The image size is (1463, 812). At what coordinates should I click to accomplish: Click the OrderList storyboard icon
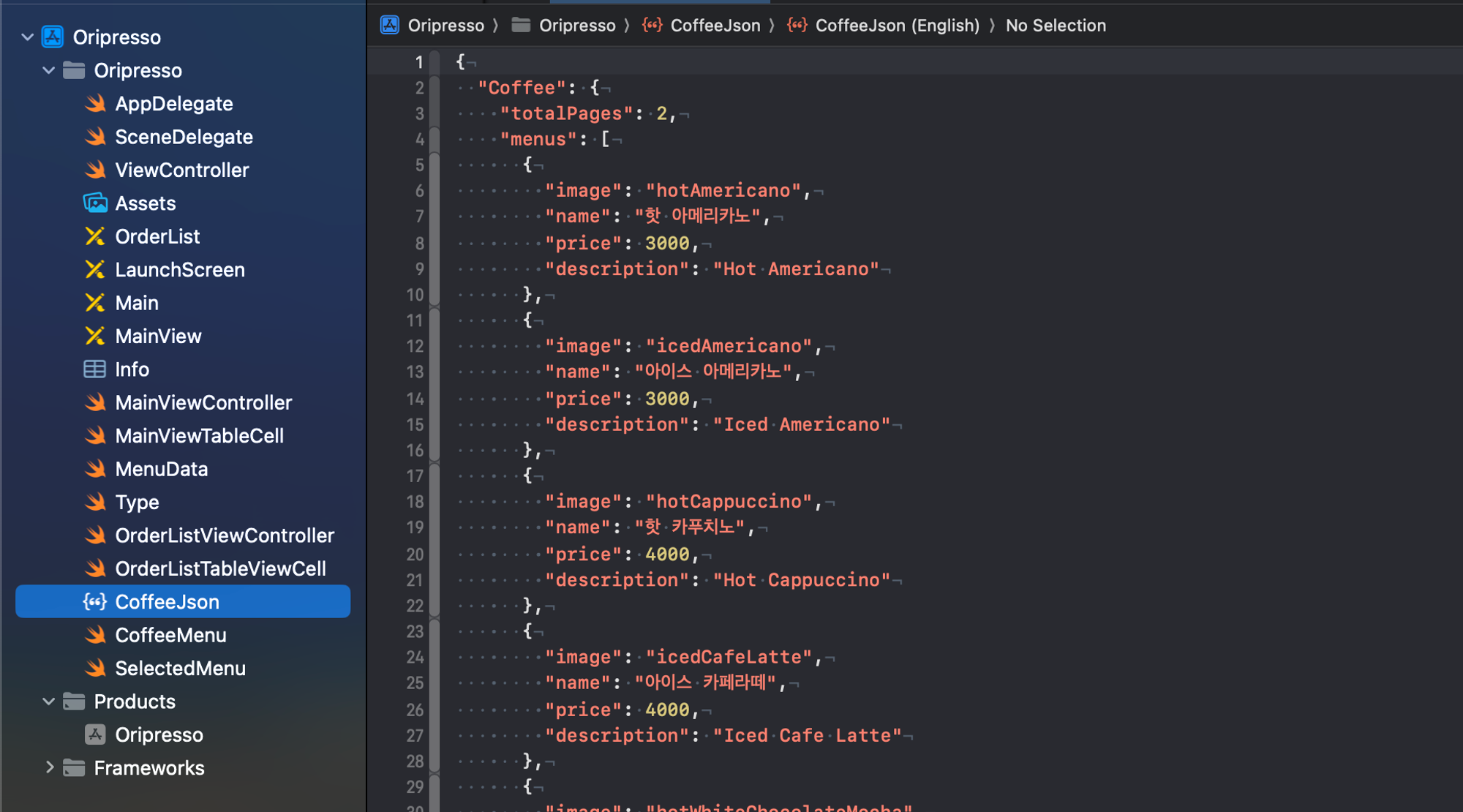coord(95,236)
